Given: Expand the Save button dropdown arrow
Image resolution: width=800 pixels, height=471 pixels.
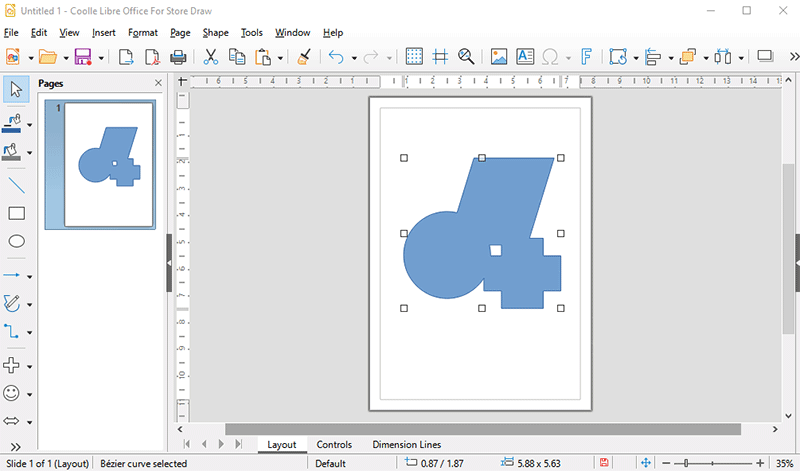Looking at the screenshot, I should click(101, 58).
